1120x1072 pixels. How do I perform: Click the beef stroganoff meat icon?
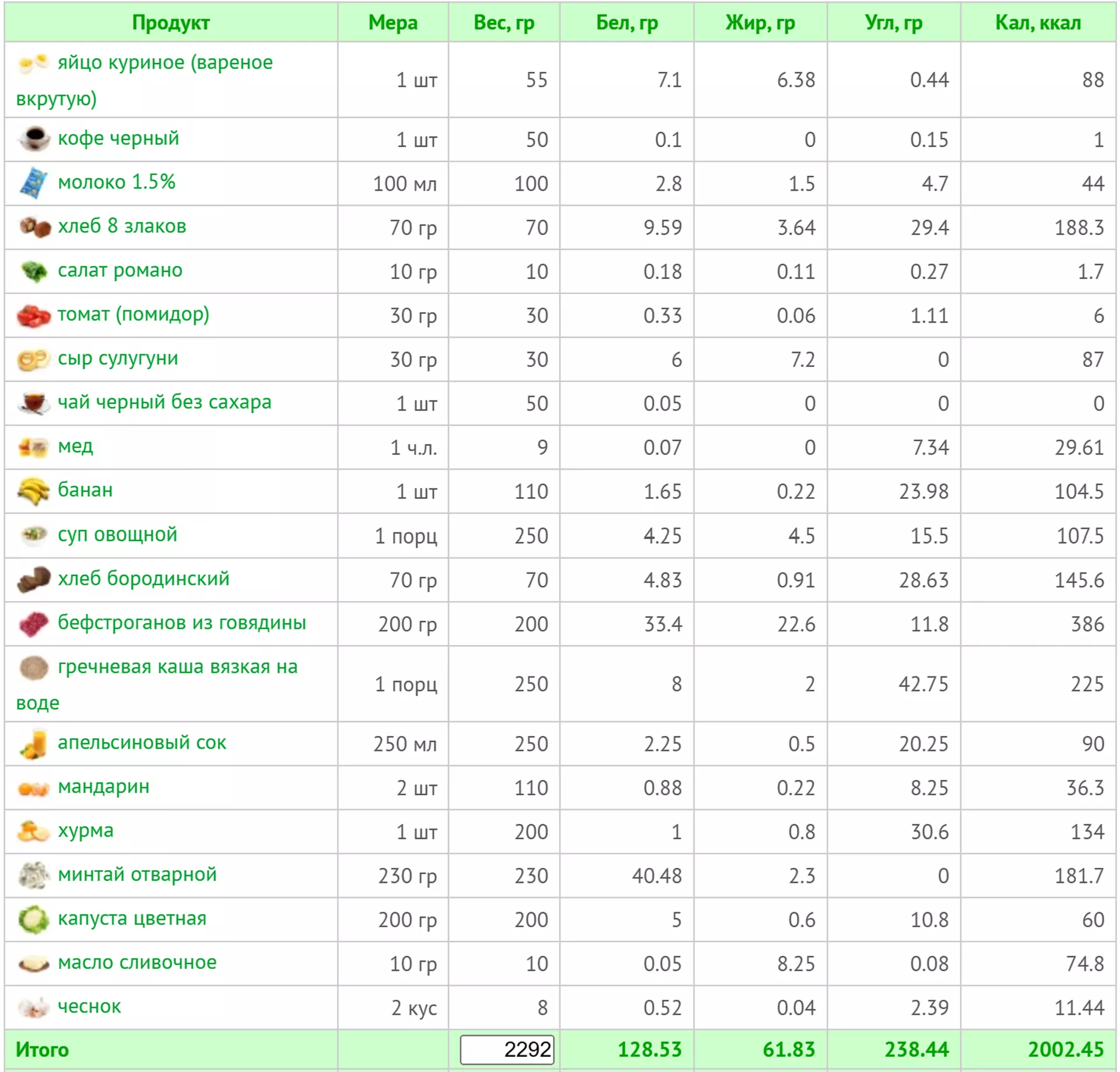tap(33, 623)
